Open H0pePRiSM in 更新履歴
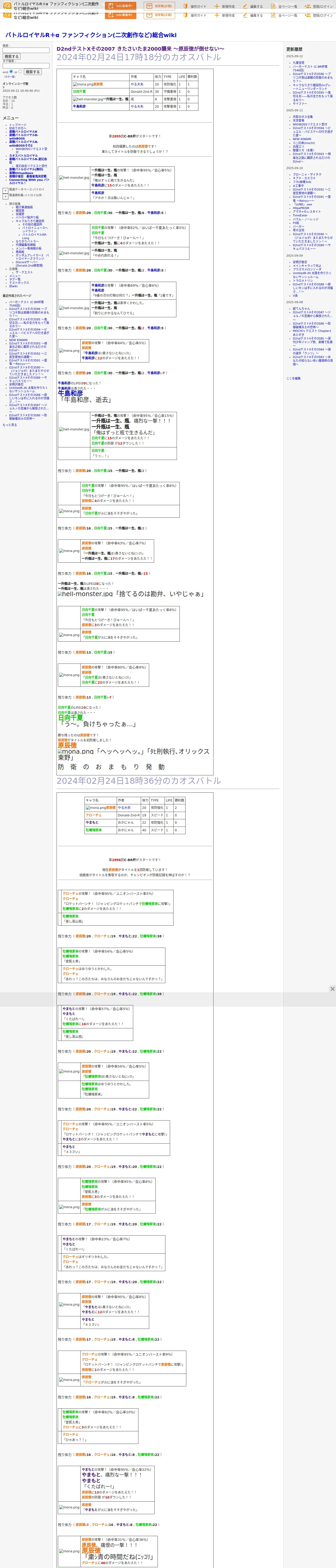Viewport: 336px width, 1568px height. (301, 208)
